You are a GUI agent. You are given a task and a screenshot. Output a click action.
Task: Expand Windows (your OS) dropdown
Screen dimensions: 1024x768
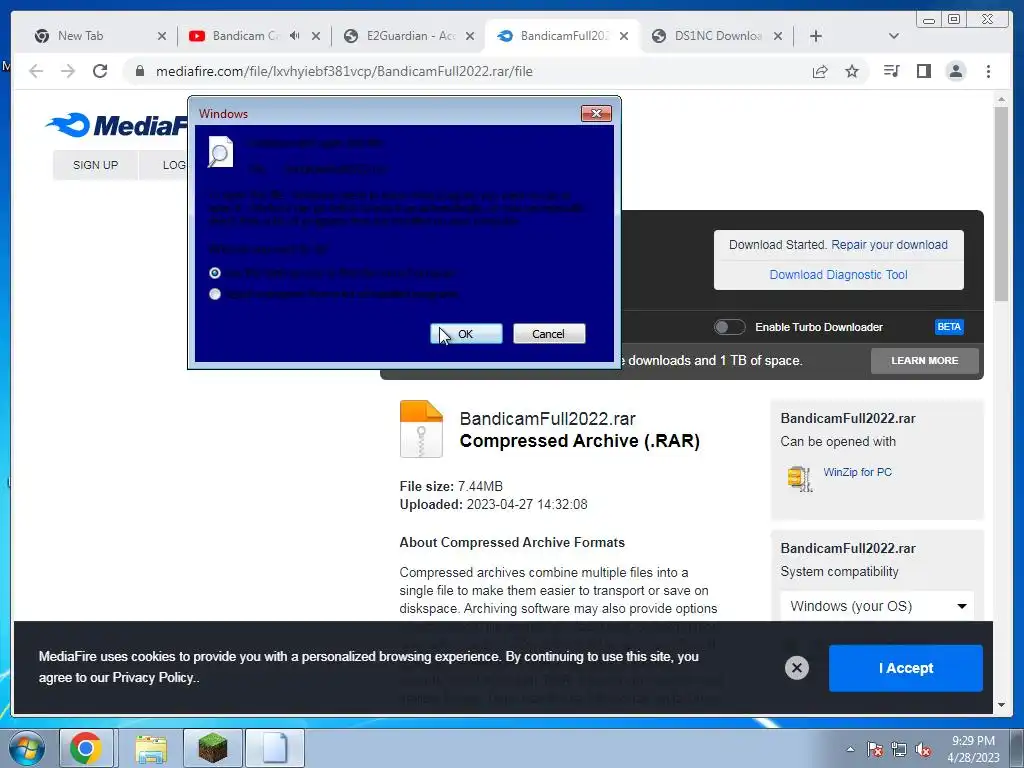tap(877, 606)
